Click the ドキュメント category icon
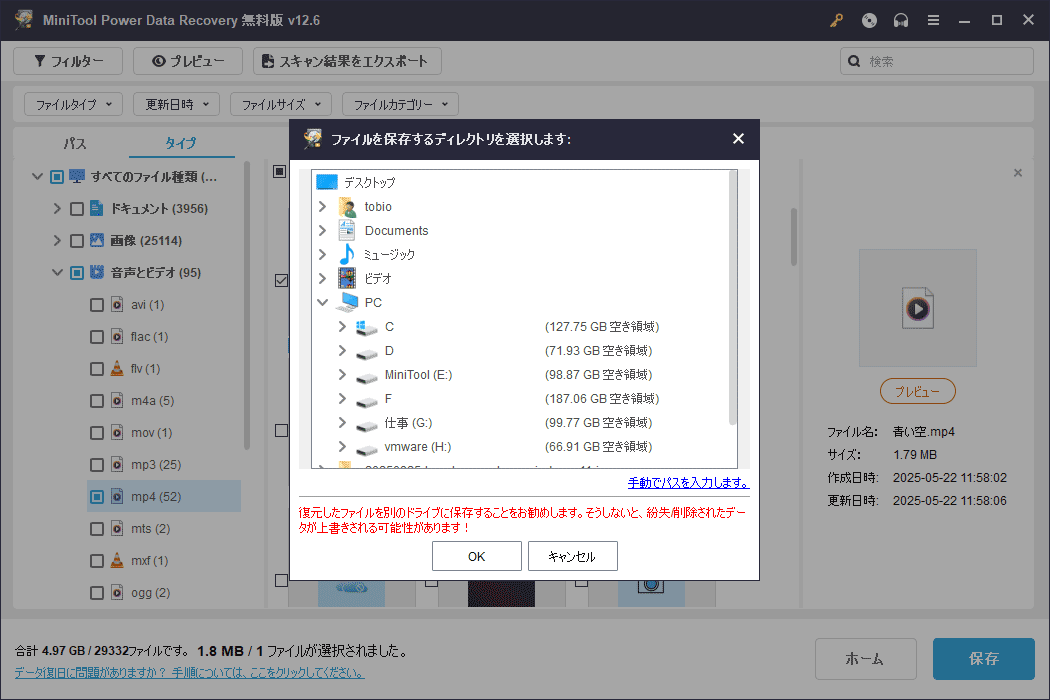This screenshot has height=700, width=1050. (x=96, y=208)
